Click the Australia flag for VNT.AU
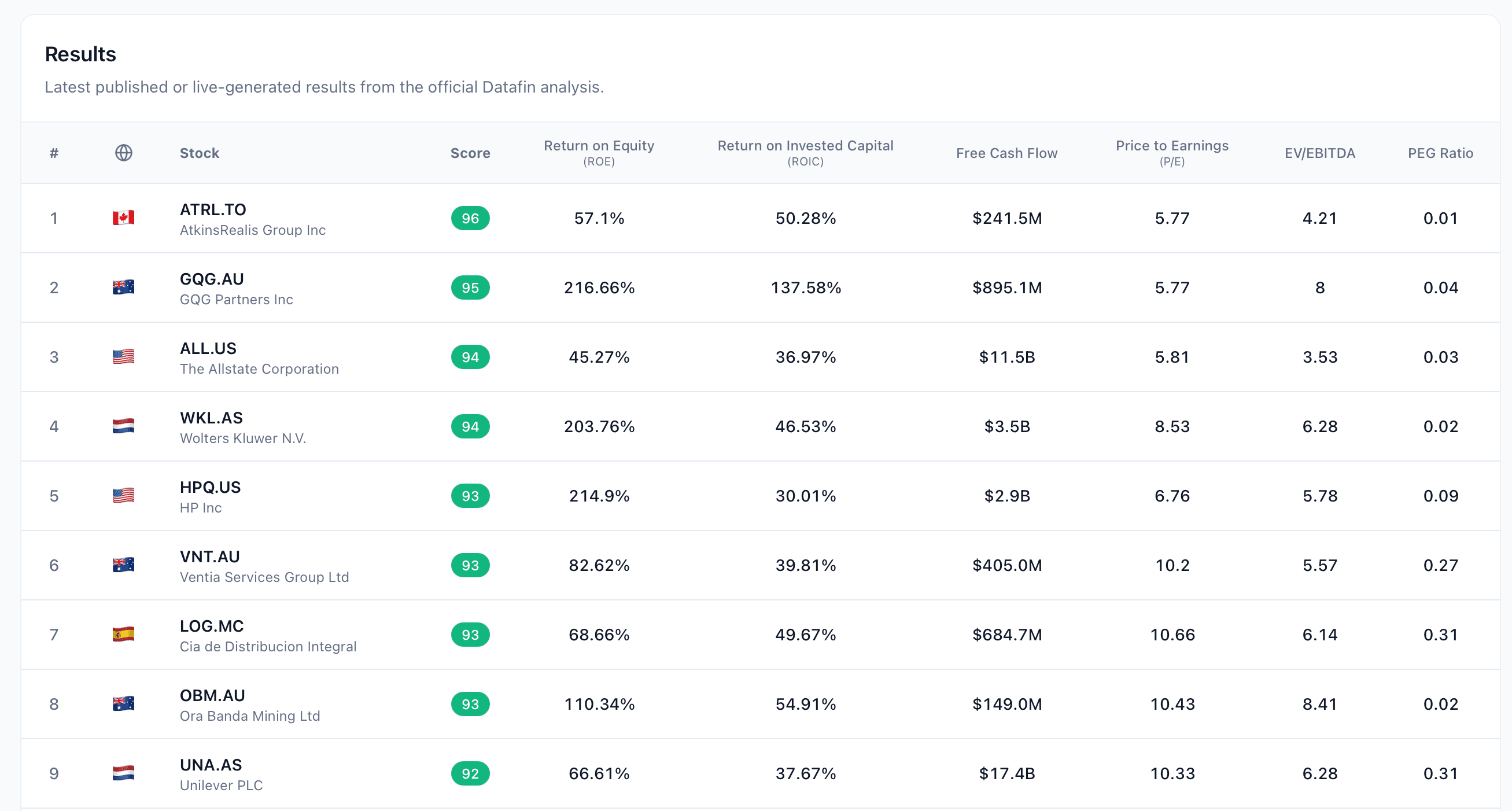1512x811 pixels. (x=123, y=565)
